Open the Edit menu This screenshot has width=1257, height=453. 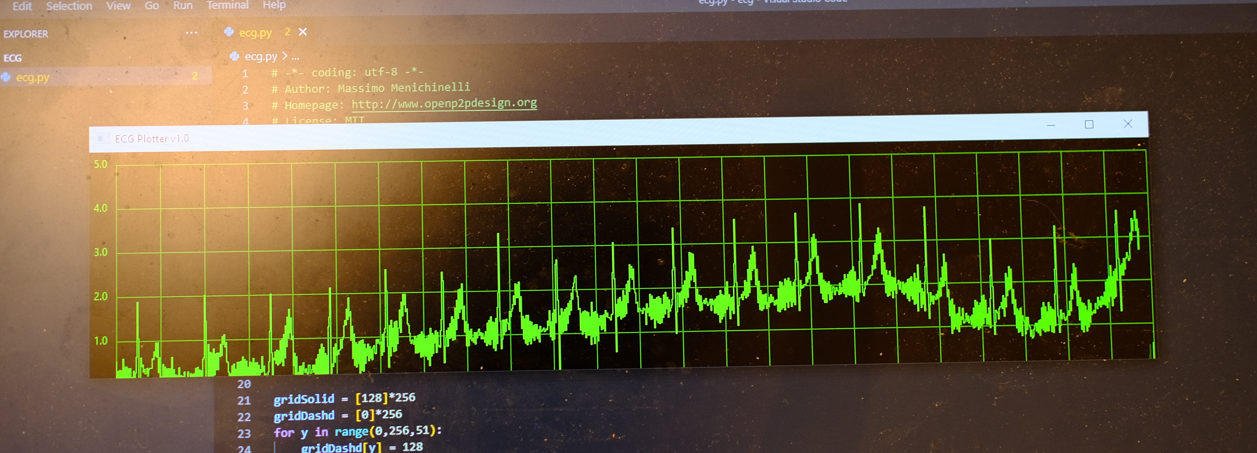coord(22,6)
